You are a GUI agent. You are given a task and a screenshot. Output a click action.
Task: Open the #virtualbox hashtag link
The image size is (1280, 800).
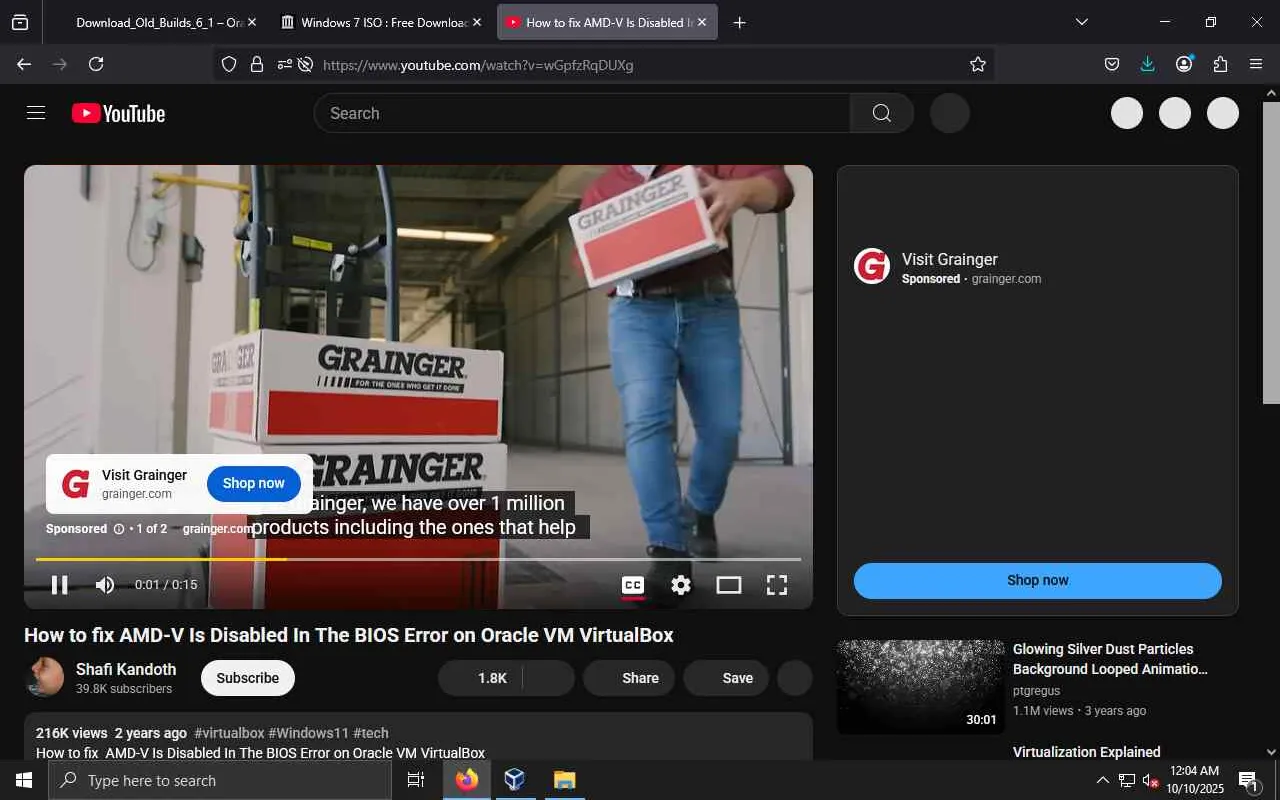point(229,733)
